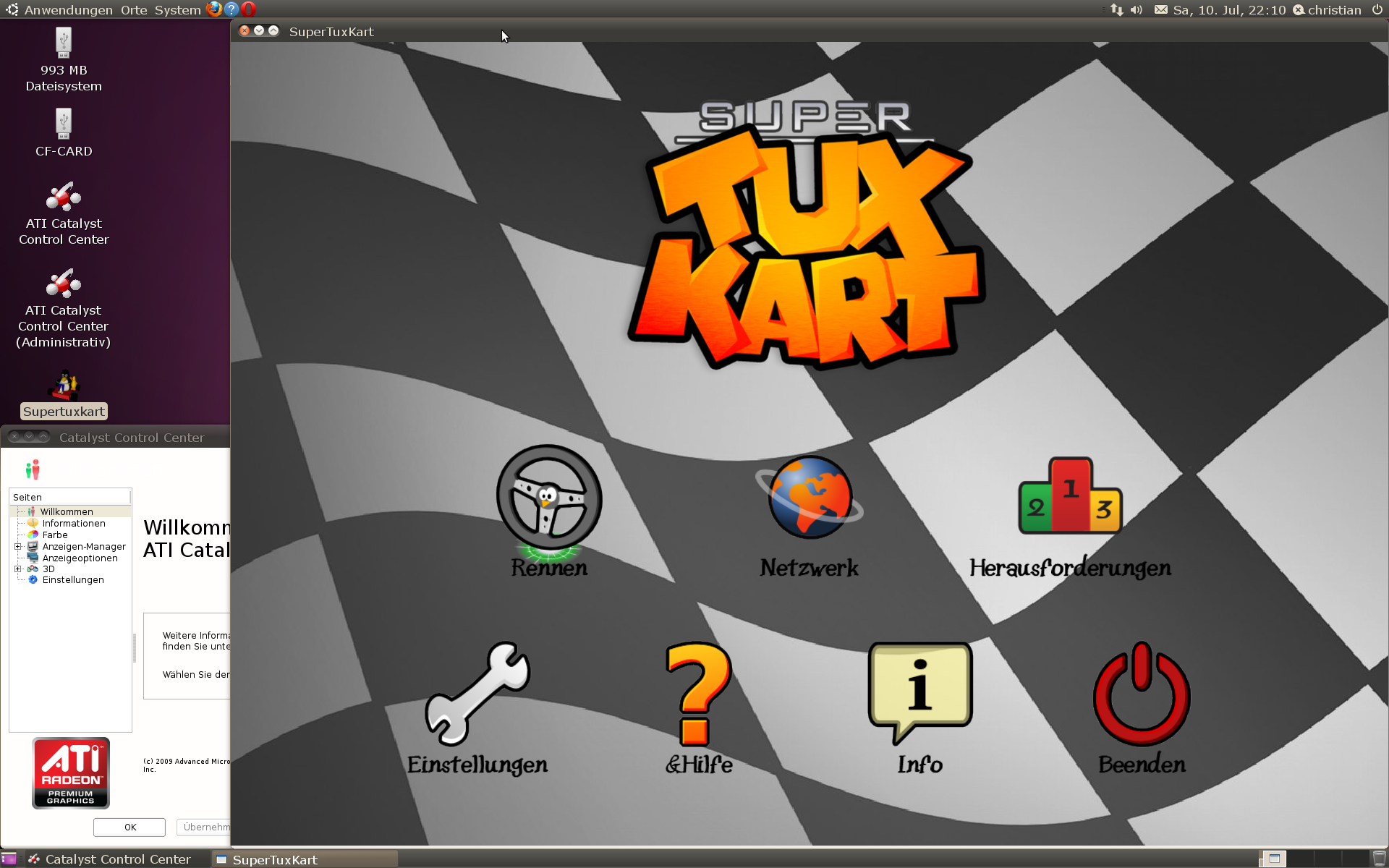The image size is (1389, 868).
Task: Click the power/session icon top right
Action: pos(1377,9)
